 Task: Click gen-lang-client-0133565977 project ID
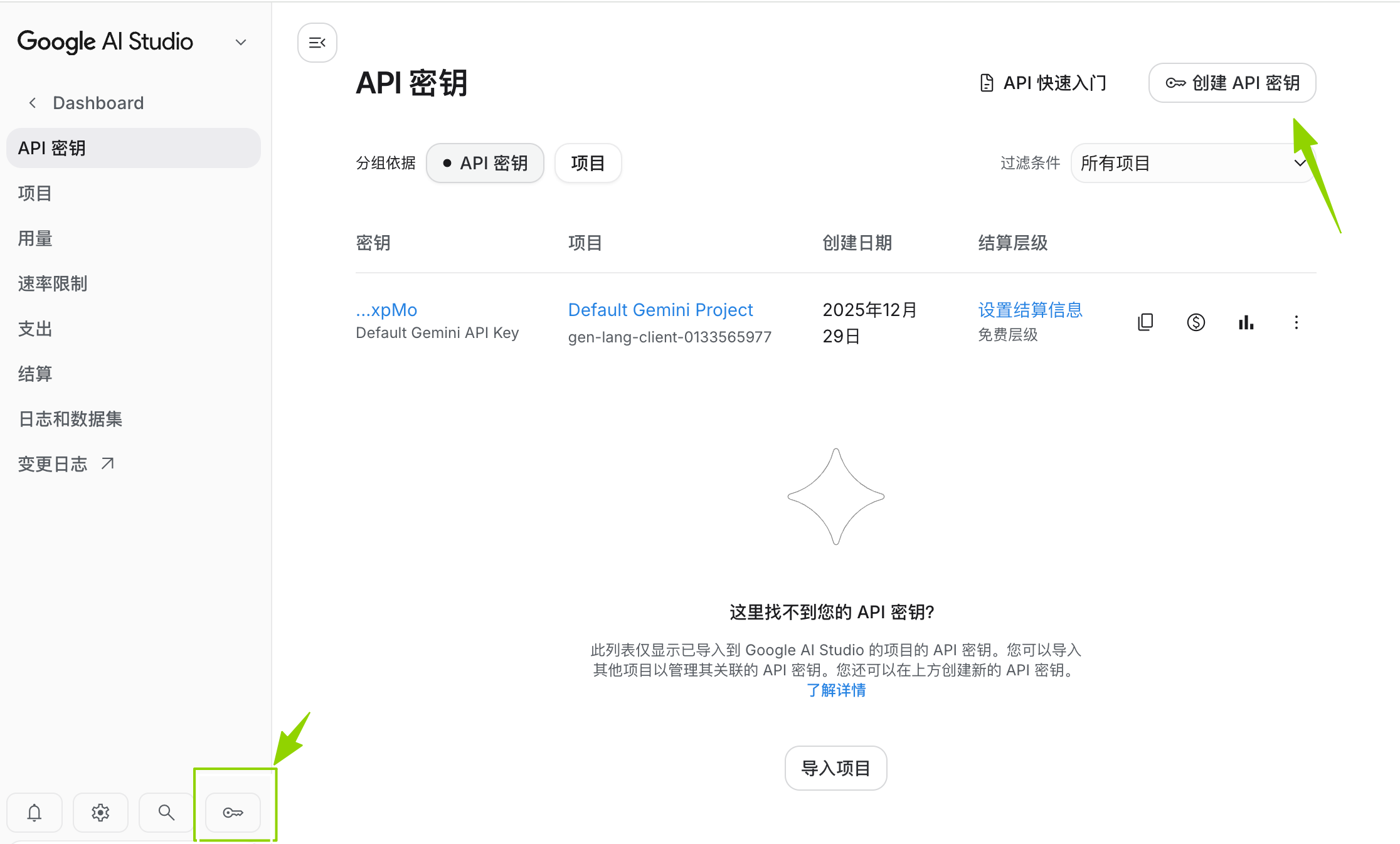(670, 337)
